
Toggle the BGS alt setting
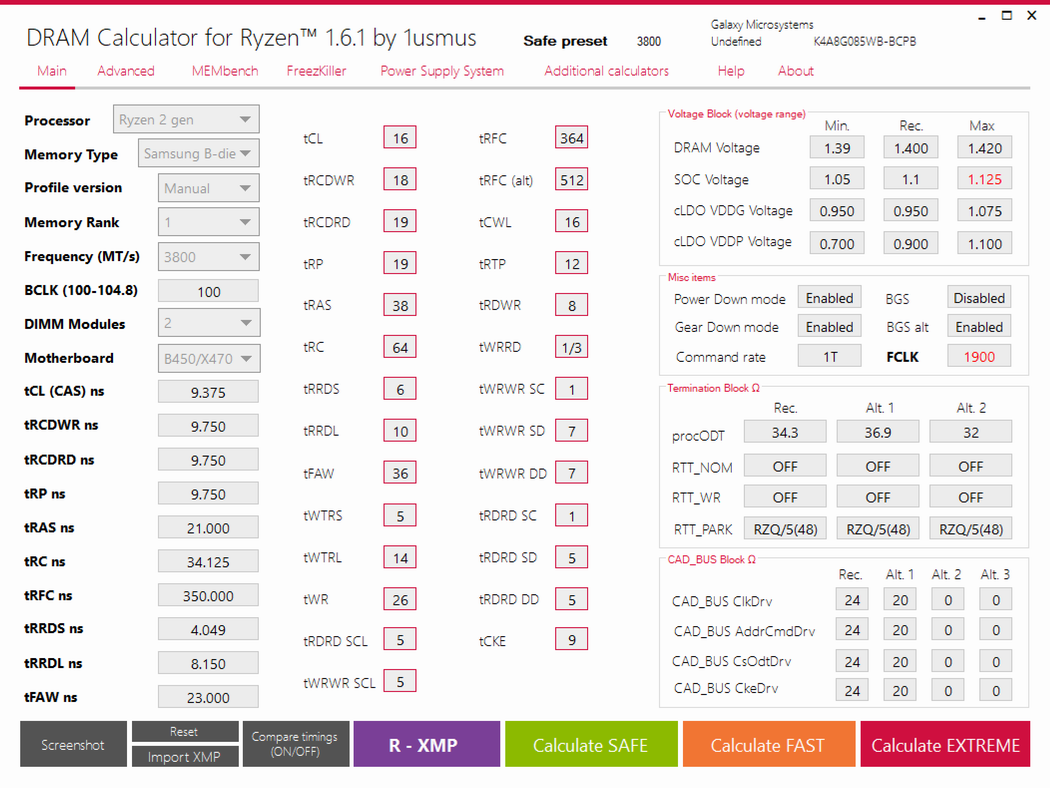978,326
